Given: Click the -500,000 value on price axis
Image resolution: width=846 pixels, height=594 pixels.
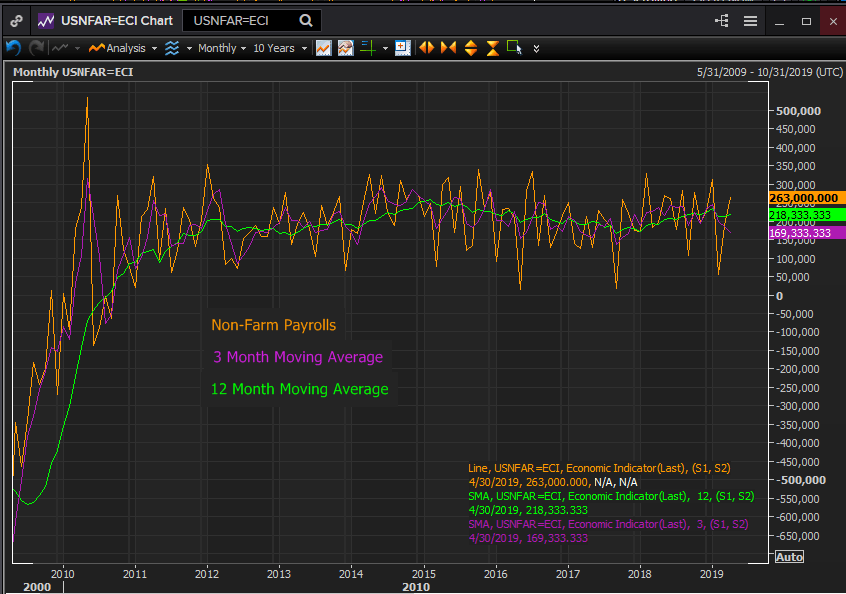Looking at the screenshot, I should pyautogui.click(x=801, y=480).
